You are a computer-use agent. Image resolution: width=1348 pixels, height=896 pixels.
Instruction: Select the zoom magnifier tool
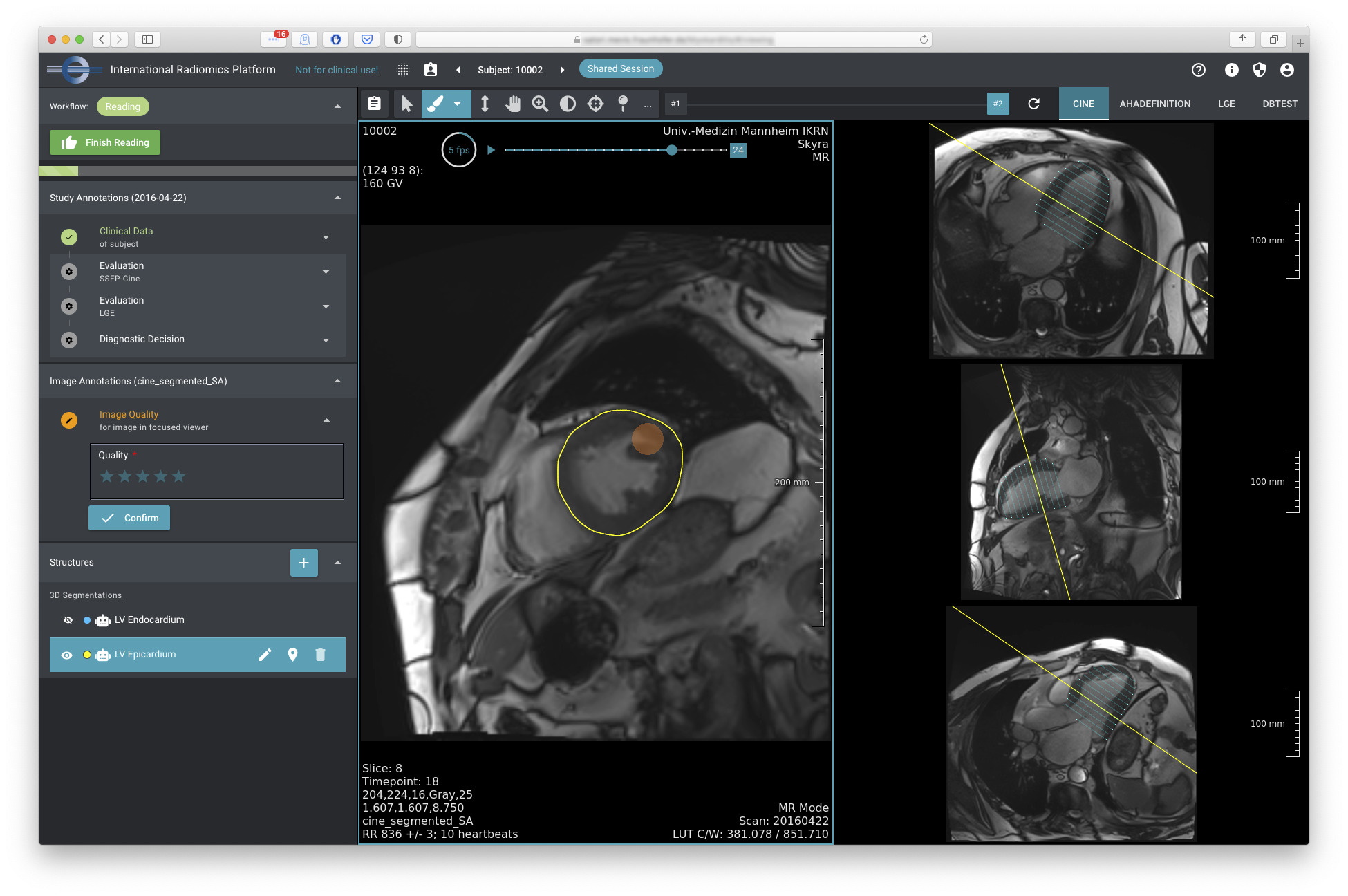click(x=540, y=104)
